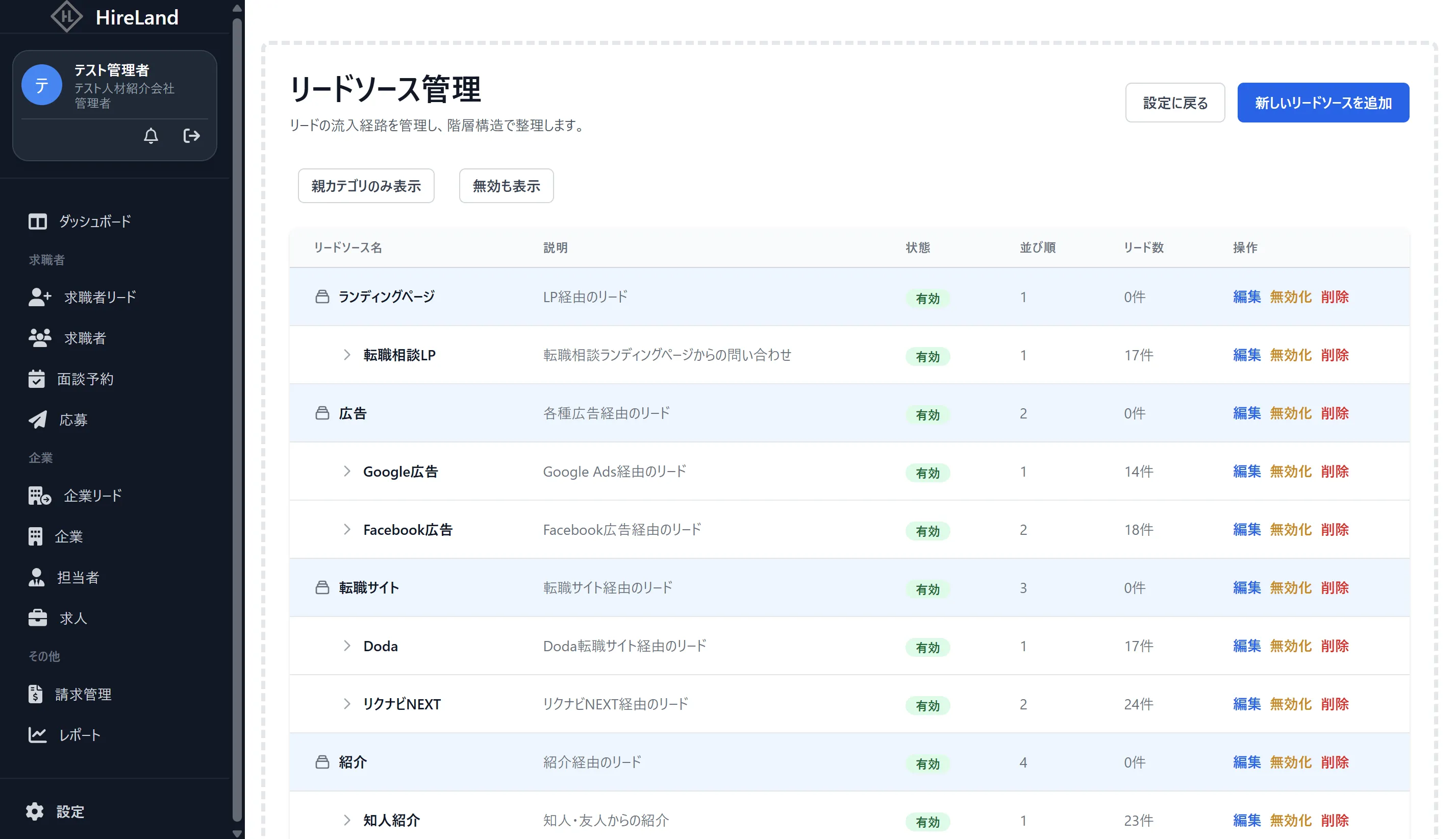Screen dimensions: 1456x839
Task: Click the レポート chart icon
Action: pos(37,735)
